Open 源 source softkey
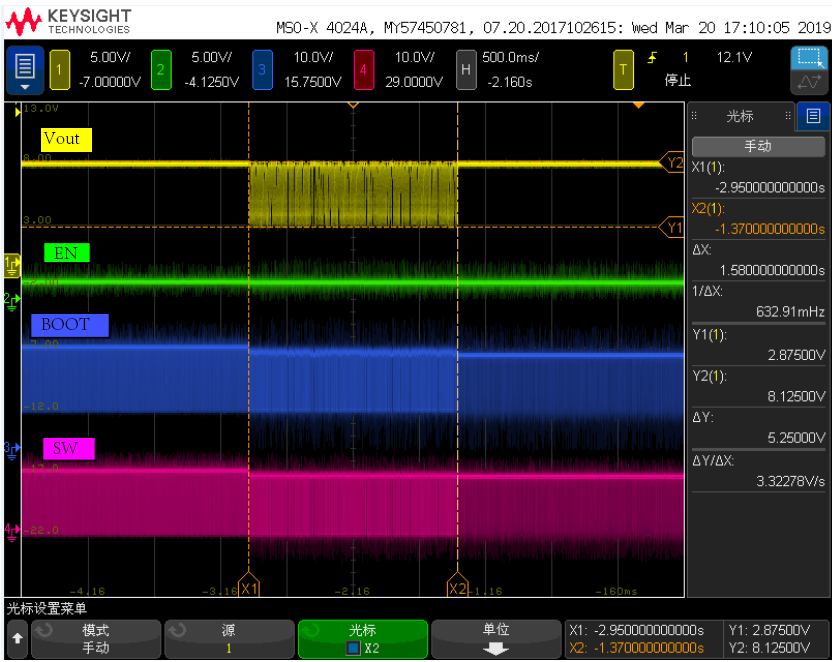The image size is (834, 662). click(229, 639)
